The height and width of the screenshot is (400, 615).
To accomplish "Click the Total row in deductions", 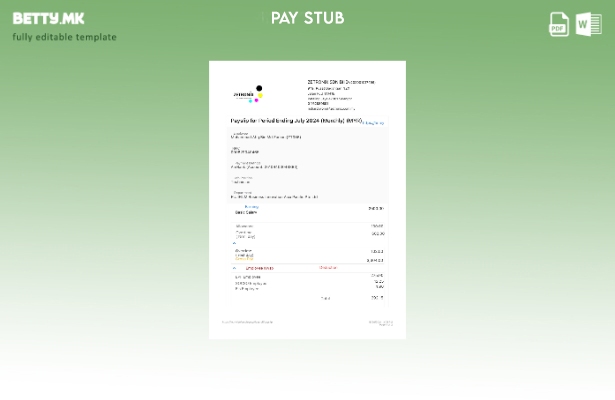I will pyautogui.click(x=325, y=298).
